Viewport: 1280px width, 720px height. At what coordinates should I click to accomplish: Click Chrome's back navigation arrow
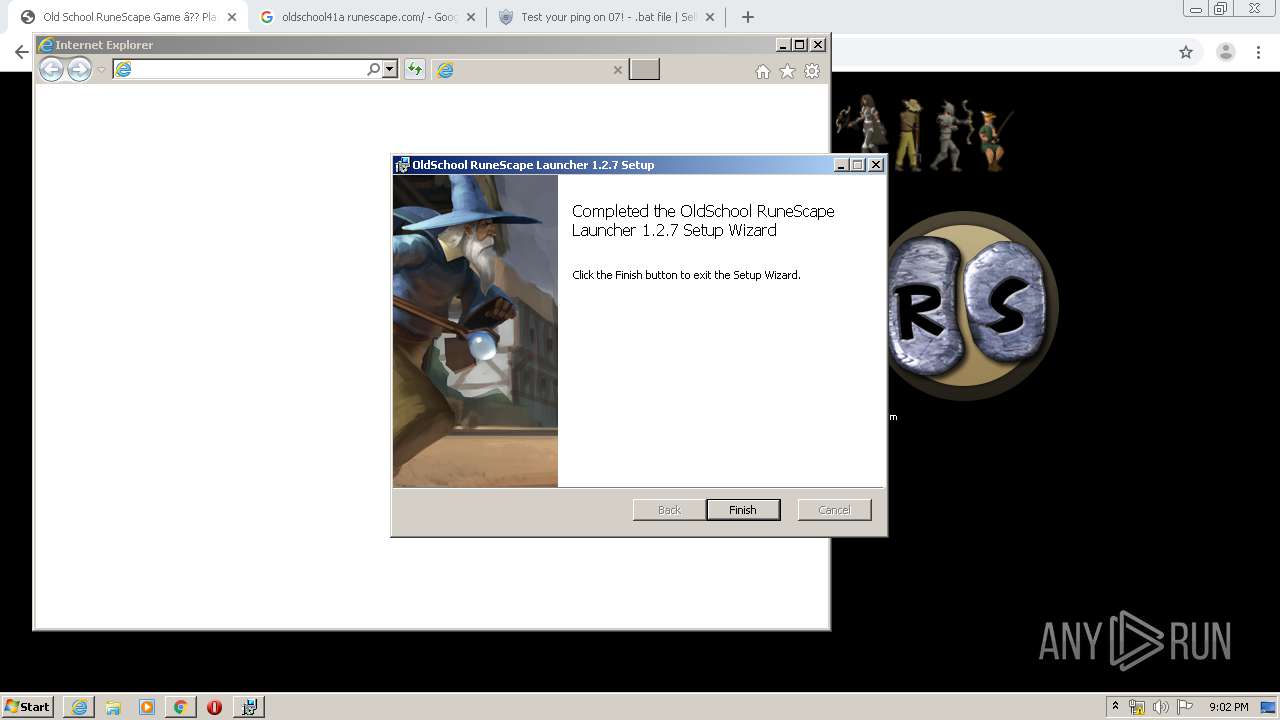click(21, 52)
